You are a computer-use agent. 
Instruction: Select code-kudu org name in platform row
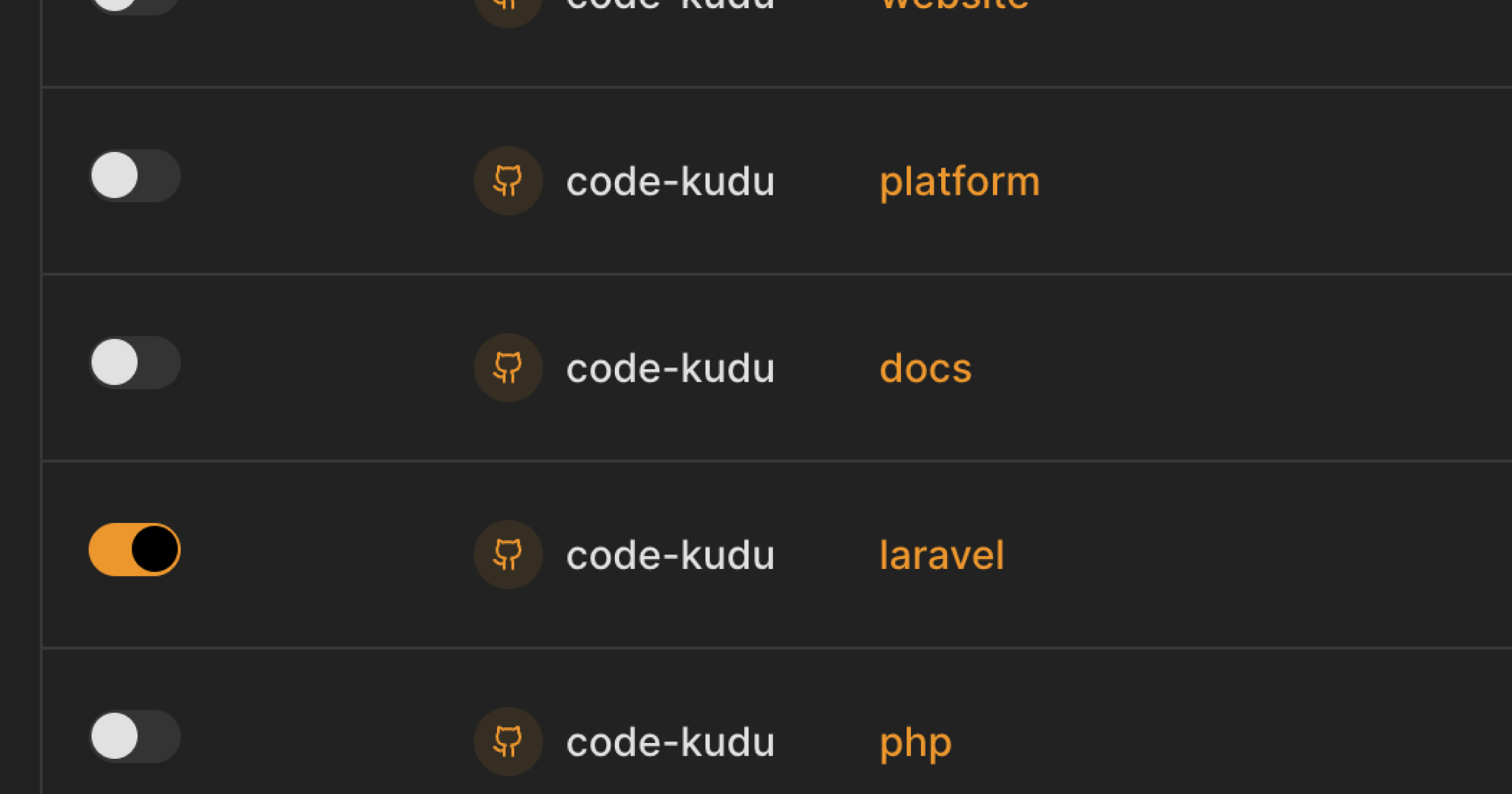tap(670, 182)
